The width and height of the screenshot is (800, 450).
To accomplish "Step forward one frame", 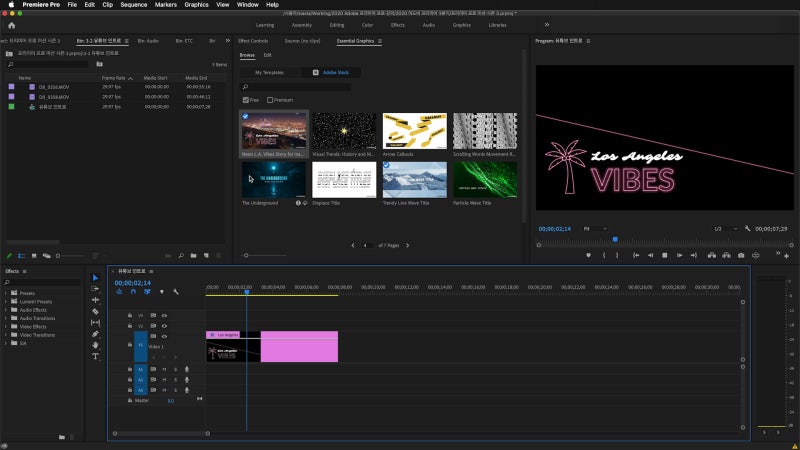I will [680, 255].
